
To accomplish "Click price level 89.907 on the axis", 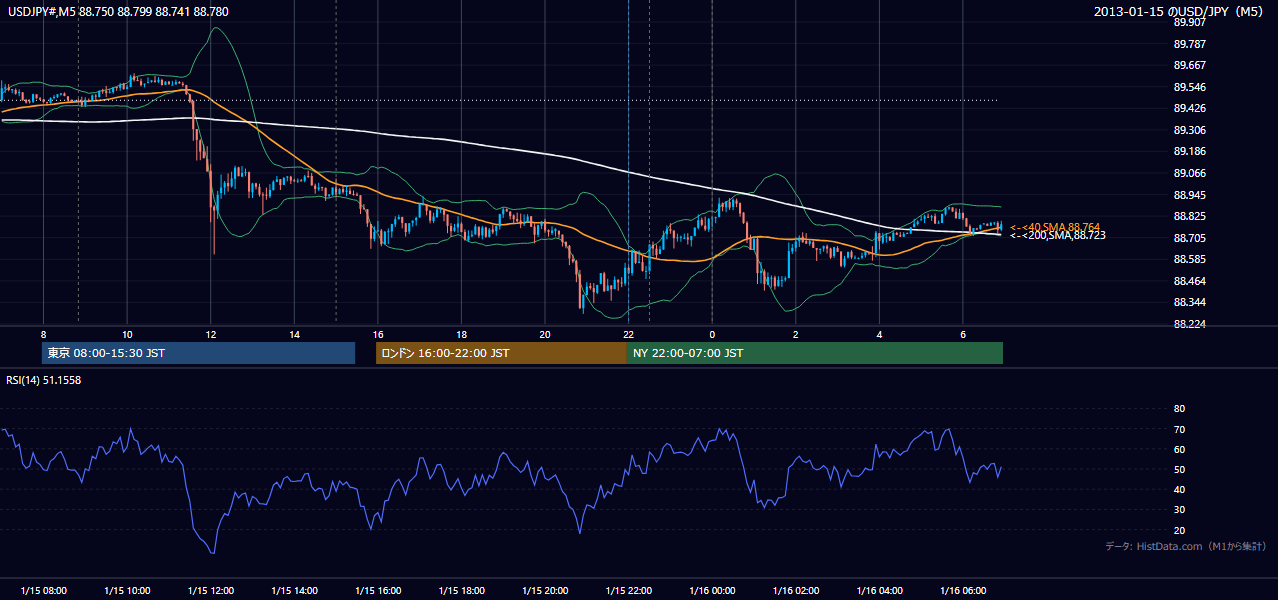I will tap(1188, 22).
